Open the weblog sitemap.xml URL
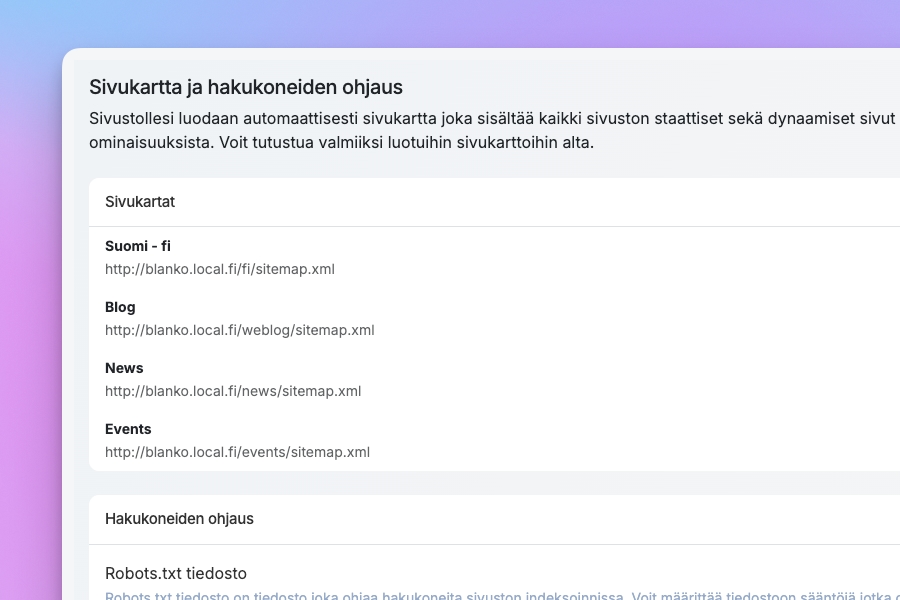Screen dimensions: 900x600 click(239, 330)
